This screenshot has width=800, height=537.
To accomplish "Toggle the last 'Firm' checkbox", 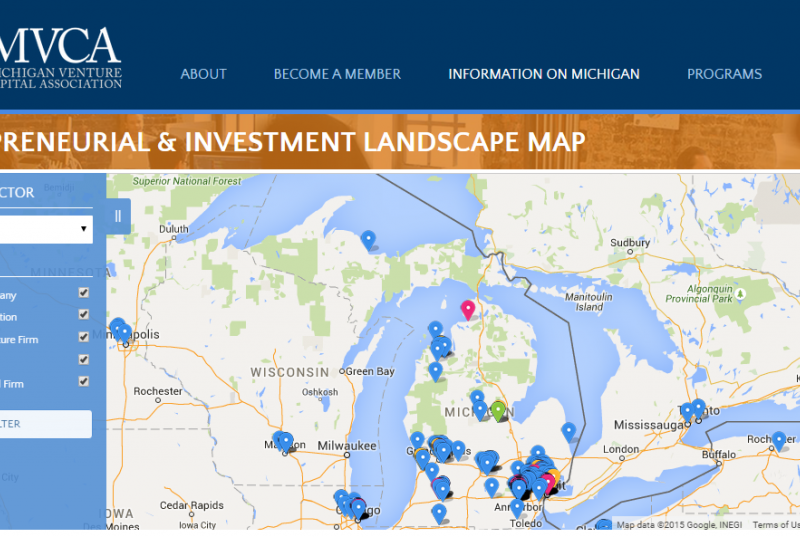I will pyautogui.click(x=84, y=381).
